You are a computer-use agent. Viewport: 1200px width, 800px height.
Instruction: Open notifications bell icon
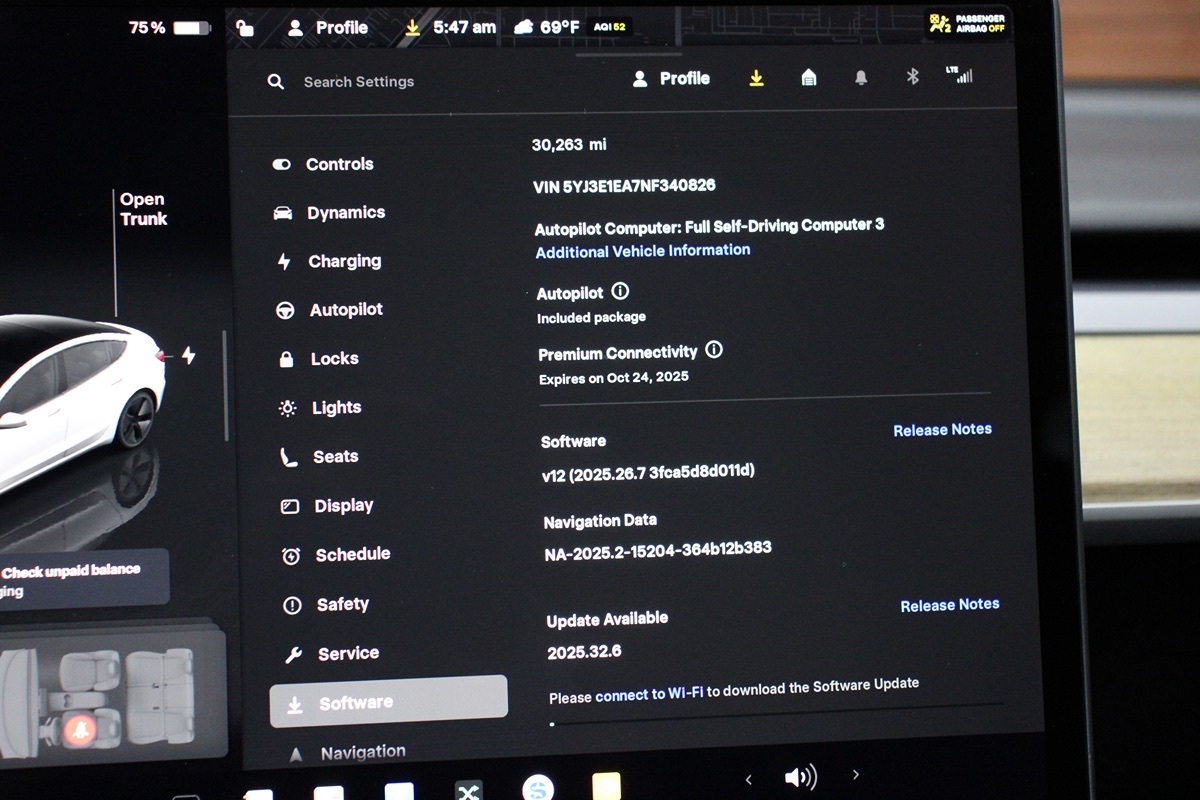[861, 78]
